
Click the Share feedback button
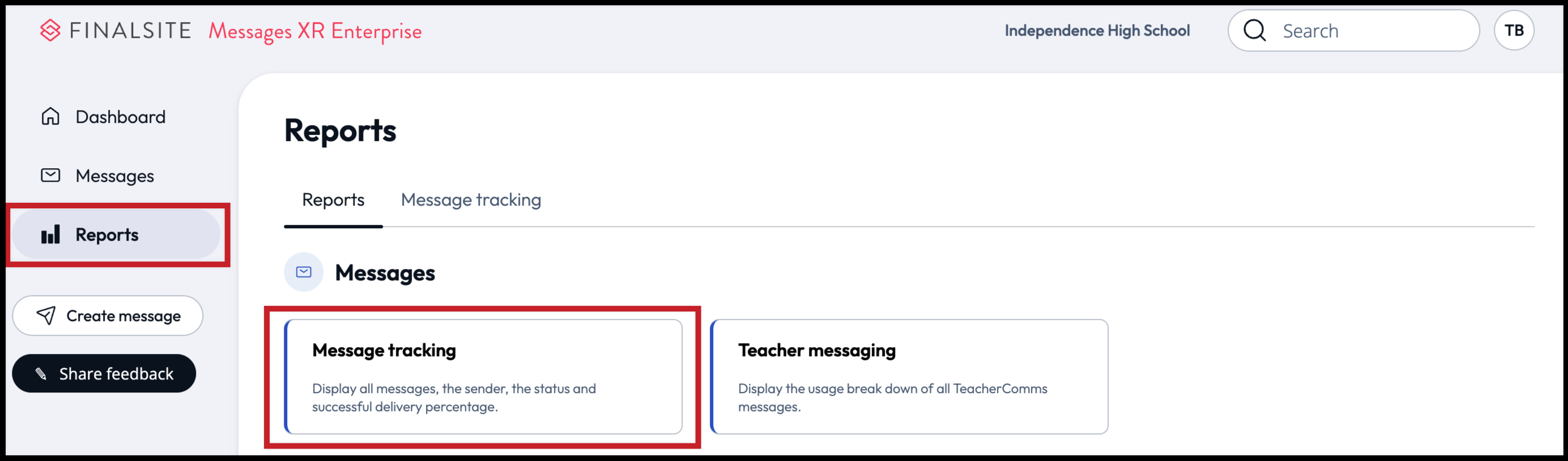(104, 373)
